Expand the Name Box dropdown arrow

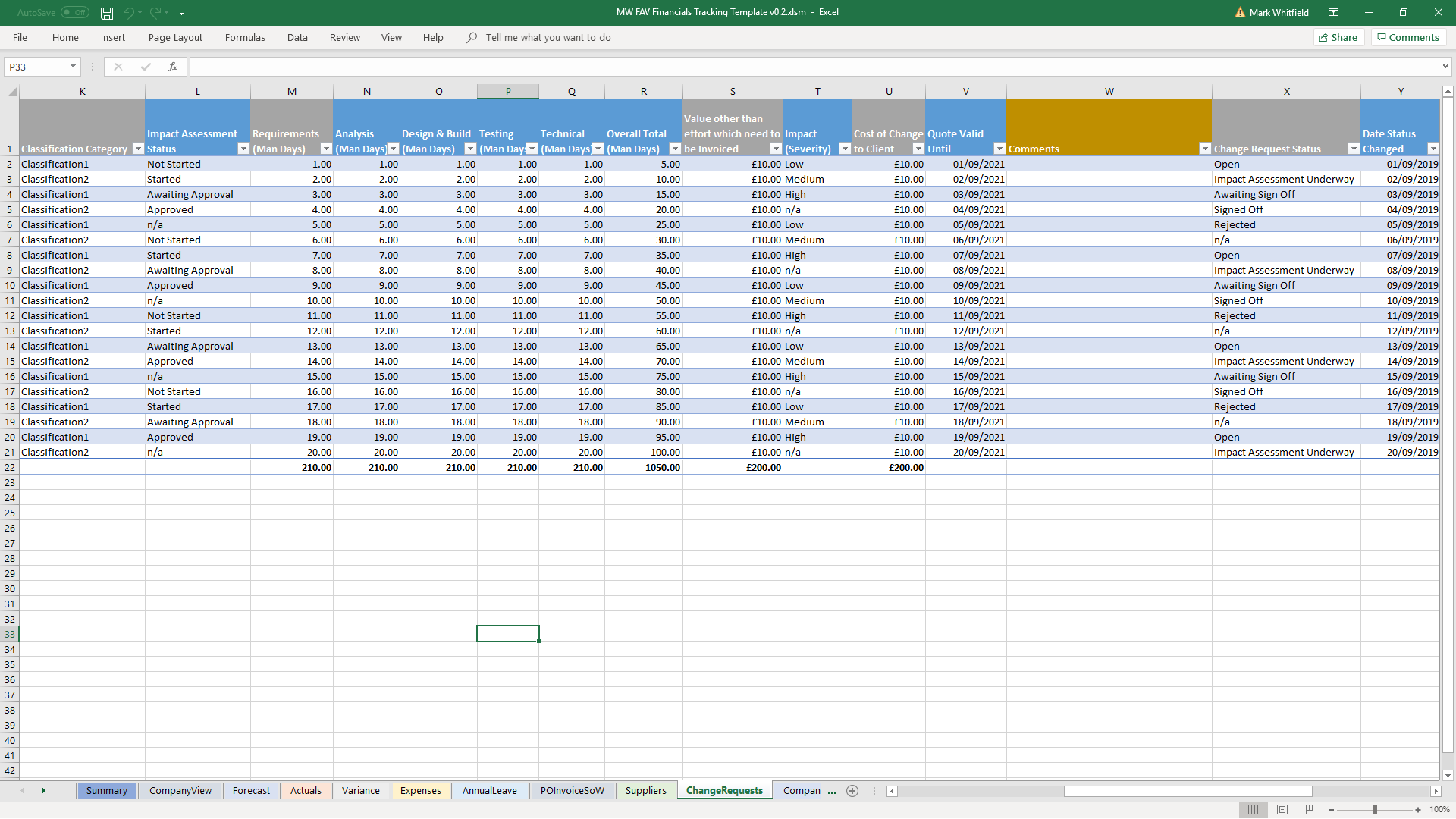73,67
